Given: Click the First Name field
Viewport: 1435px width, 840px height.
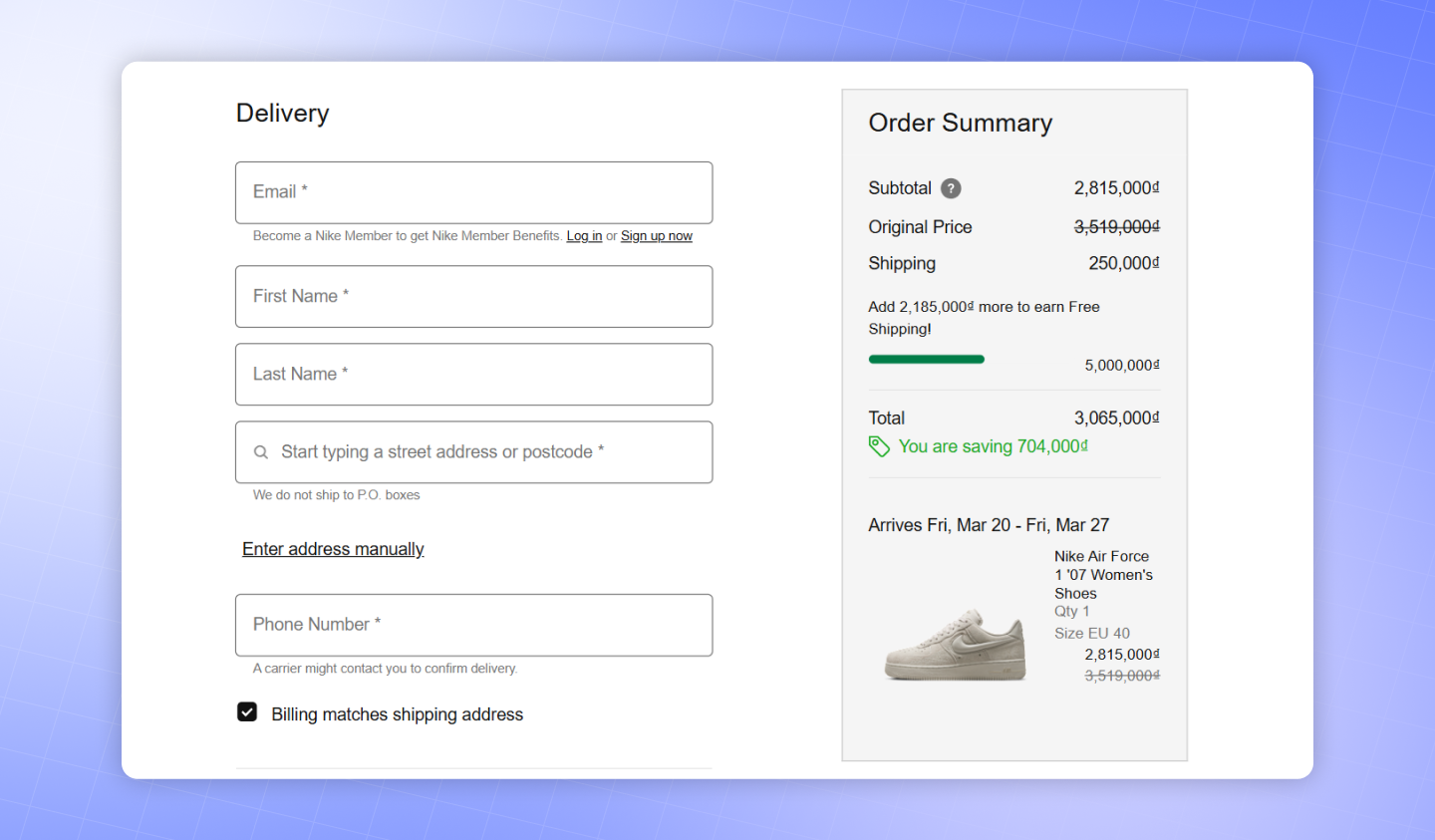Looking at the screenshot, I should [x=473, y=296].
